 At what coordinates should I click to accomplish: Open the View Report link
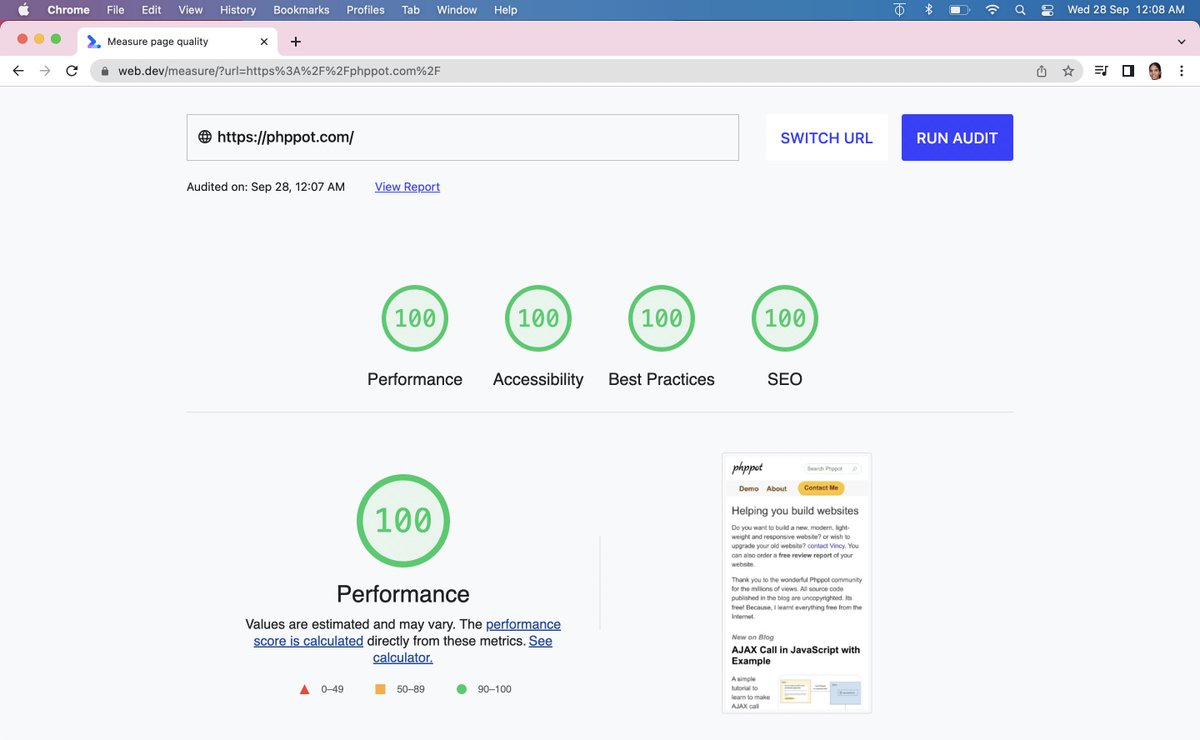click(407, 187)
